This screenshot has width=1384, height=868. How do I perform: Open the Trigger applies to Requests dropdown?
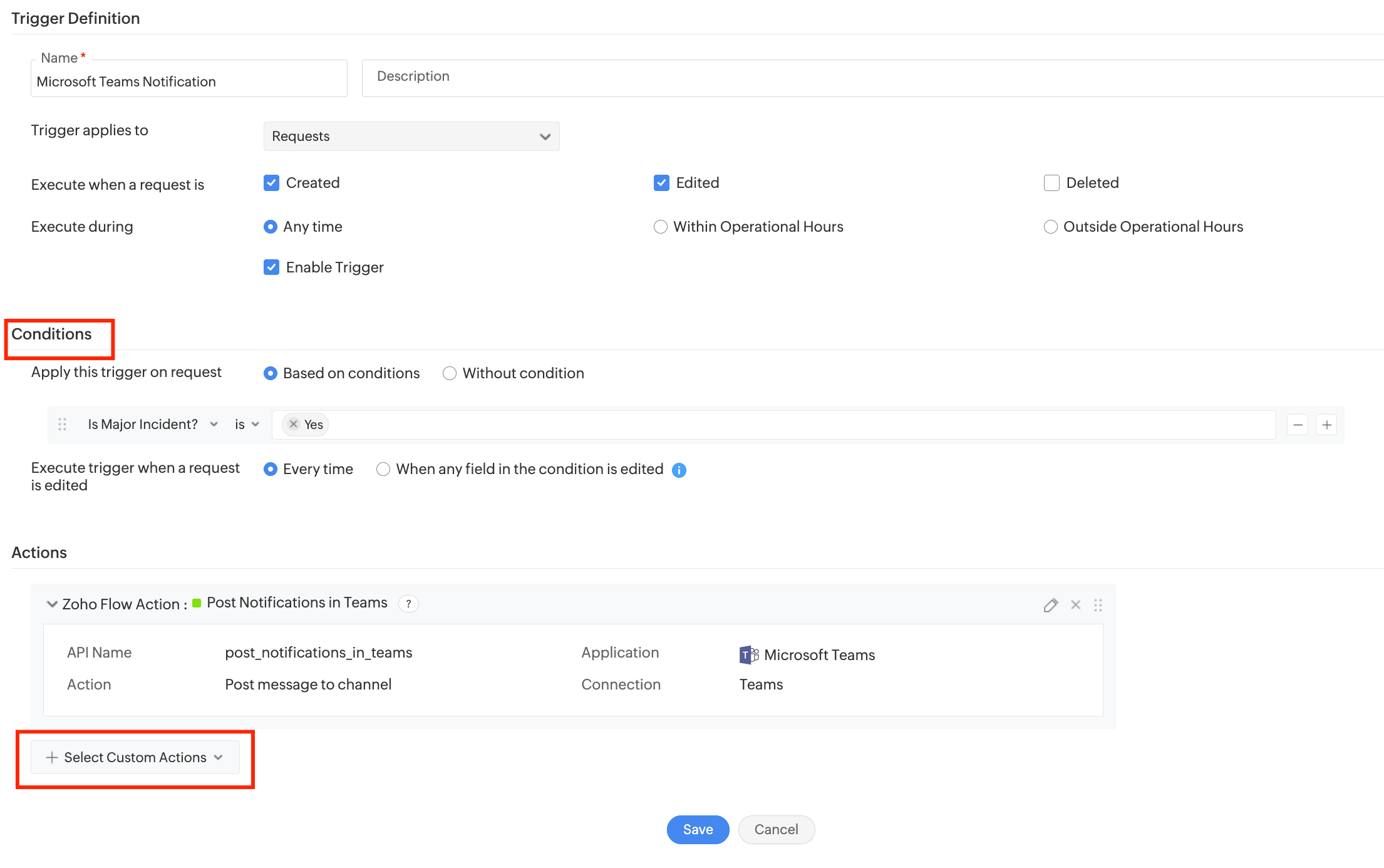(411, 137)
